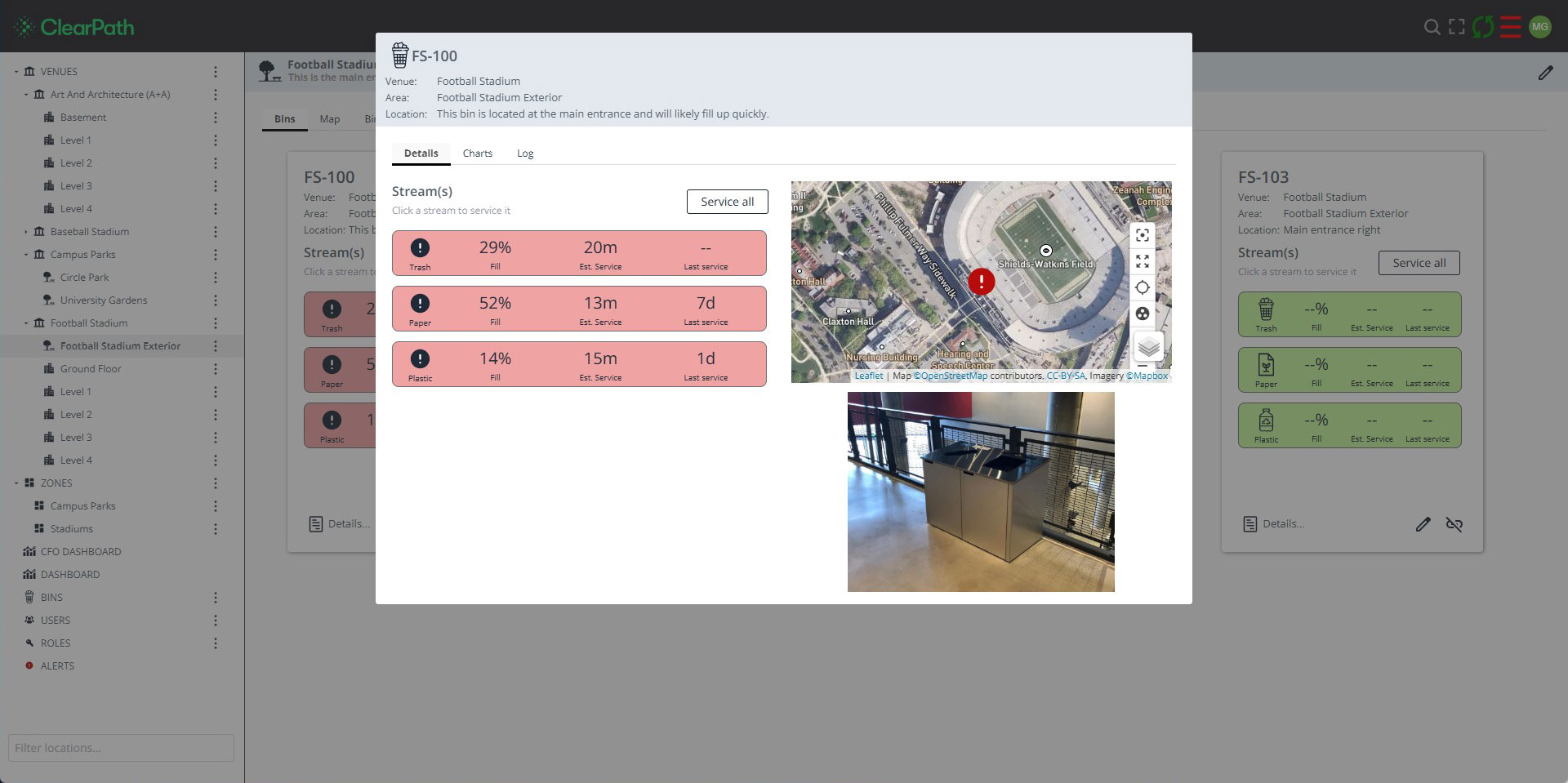
Task: Open the kebab menu for ROLES
Action: [216, 643]
